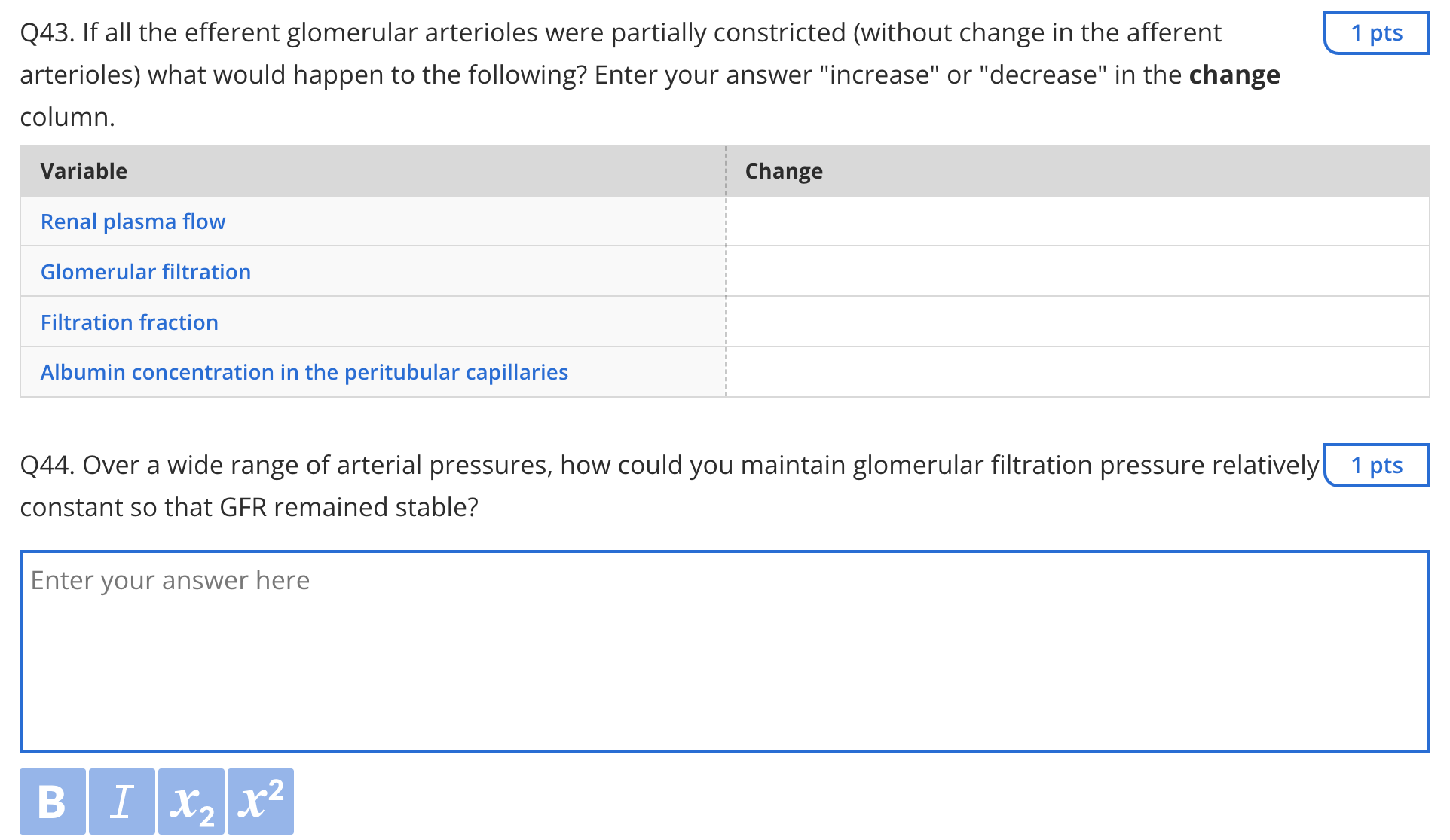Click Change cell for Renal plasma flow
The height and width of the screenshot is (840, 1450).
coord(1077,221)
